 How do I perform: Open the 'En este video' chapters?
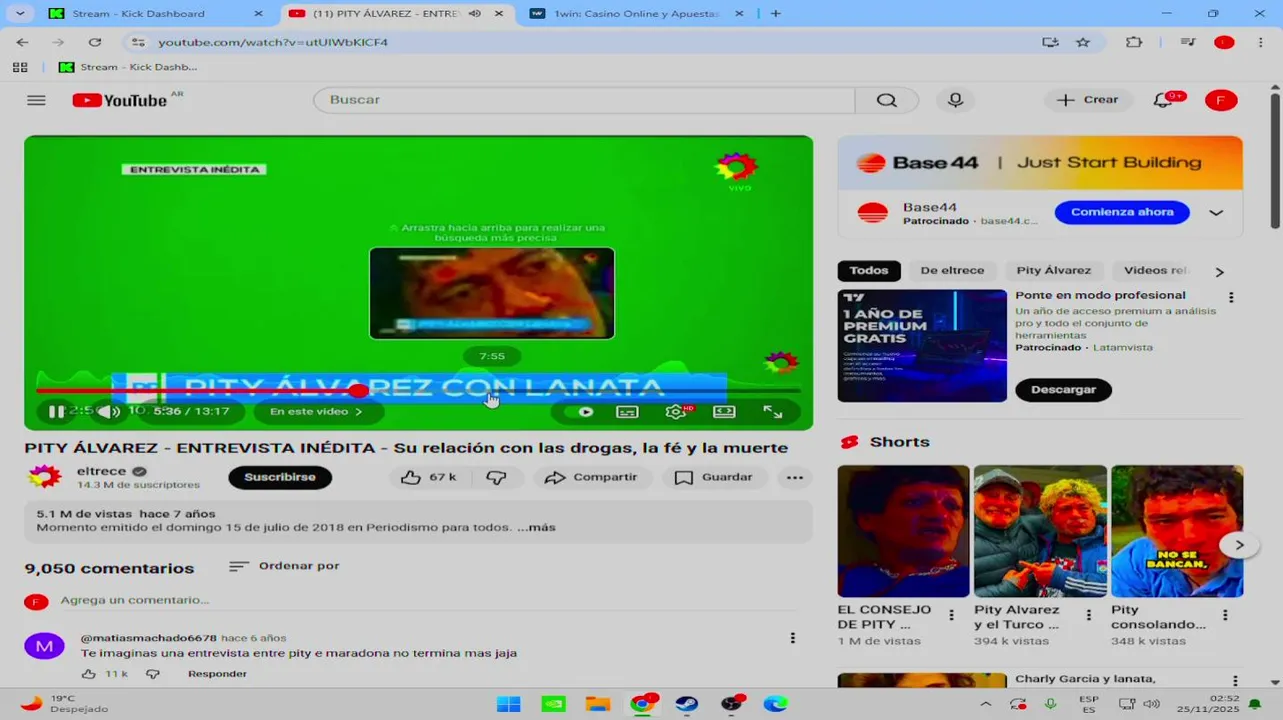coord(316,411)
